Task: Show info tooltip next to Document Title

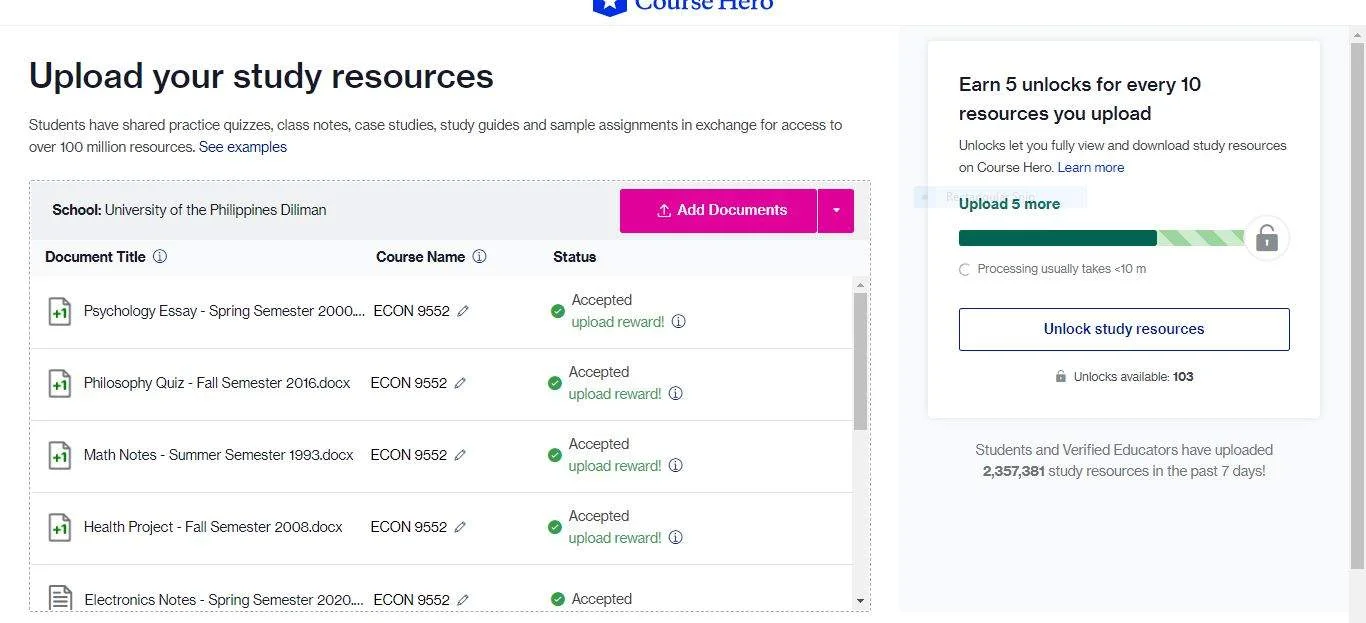Action: (x=160, y=257)
